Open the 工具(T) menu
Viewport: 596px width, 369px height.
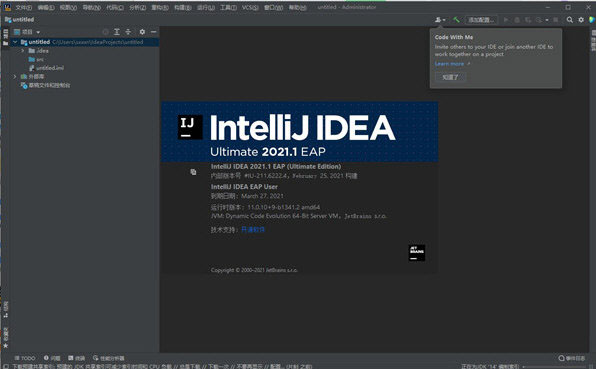(x=228, y=8)
